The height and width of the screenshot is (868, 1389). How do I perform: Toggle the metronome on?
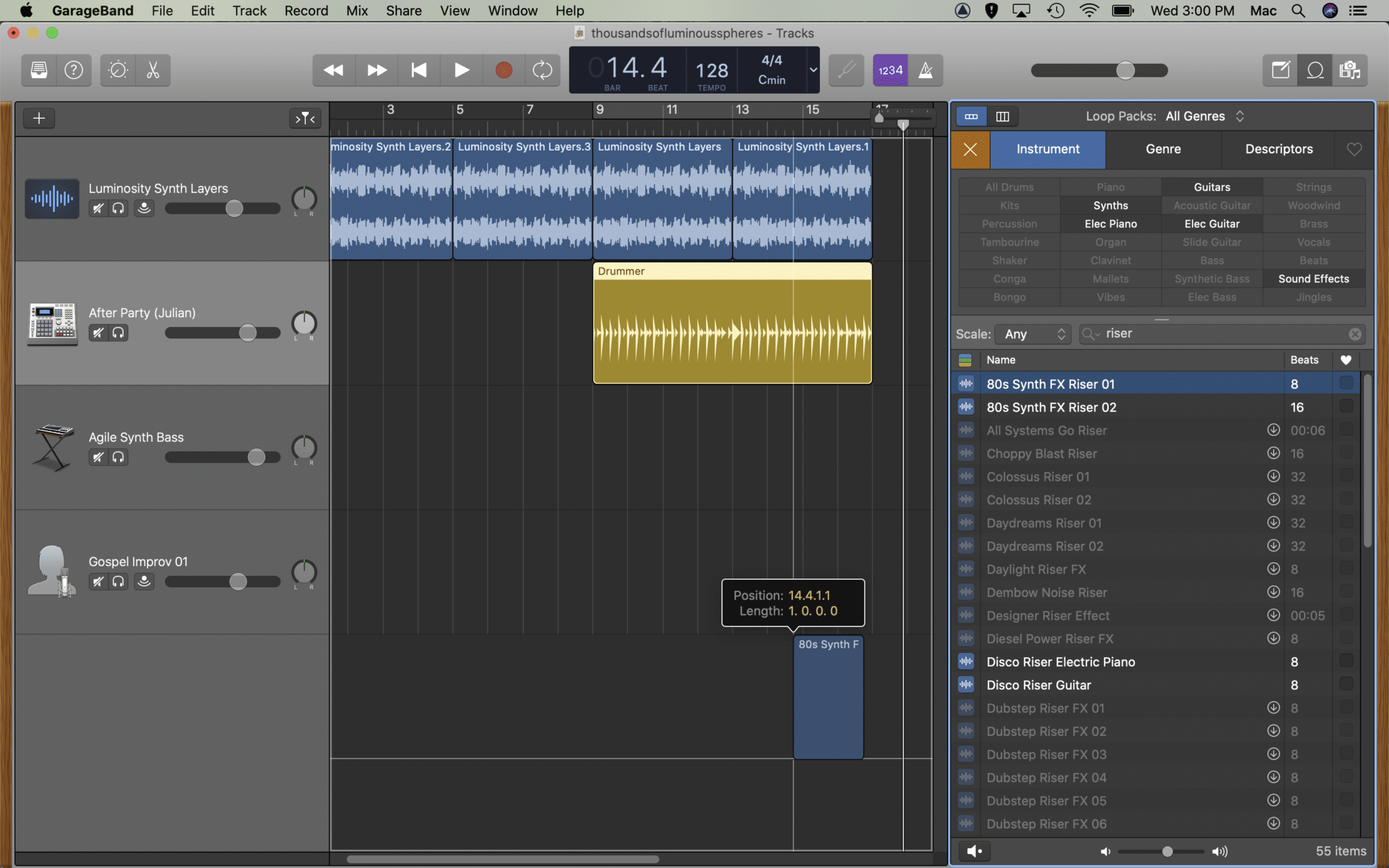tap(926, 70)
